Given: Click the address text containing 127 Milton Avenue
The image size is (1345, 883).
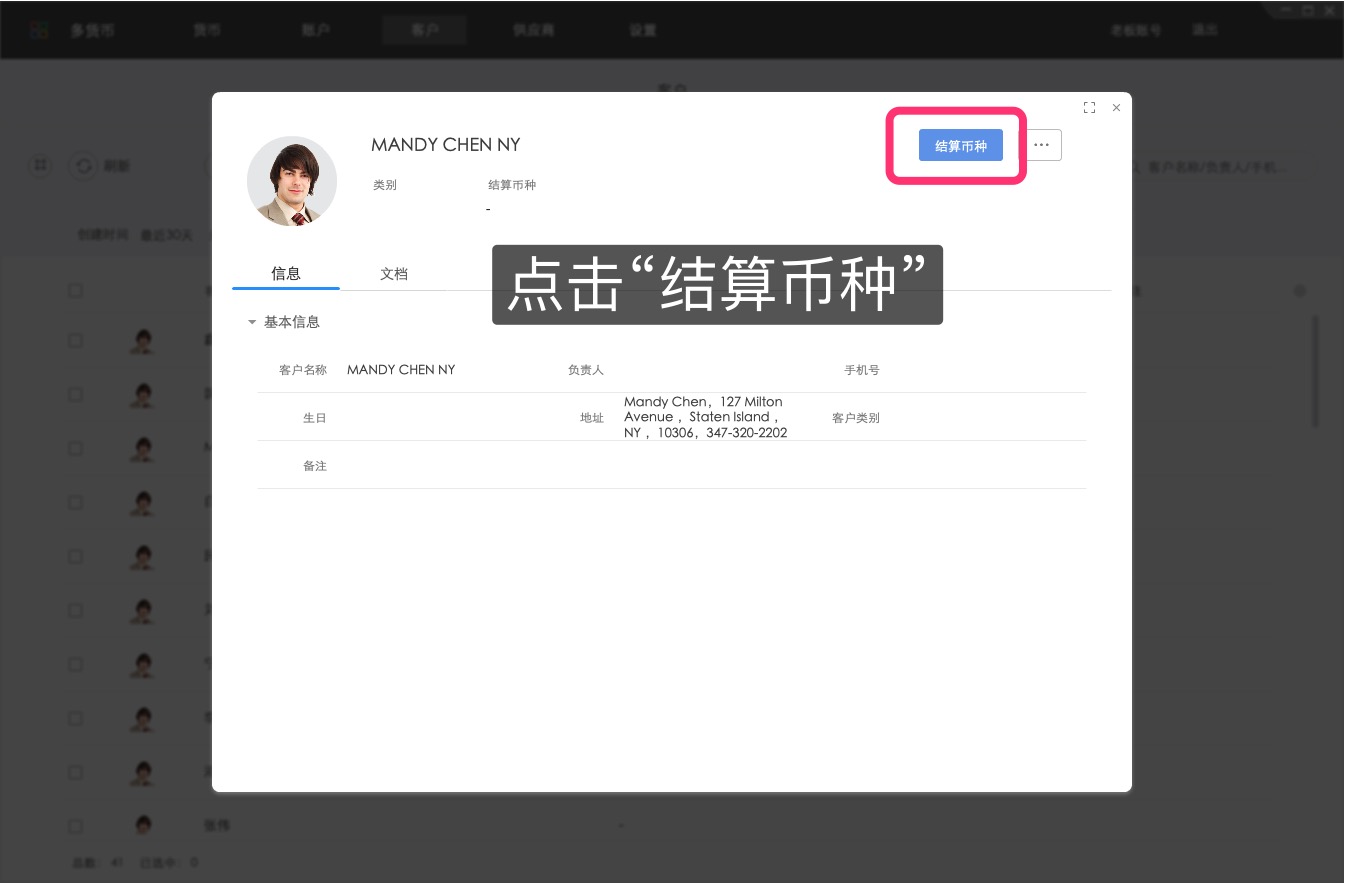Looking at the screenshot, I should pos(705,417).
